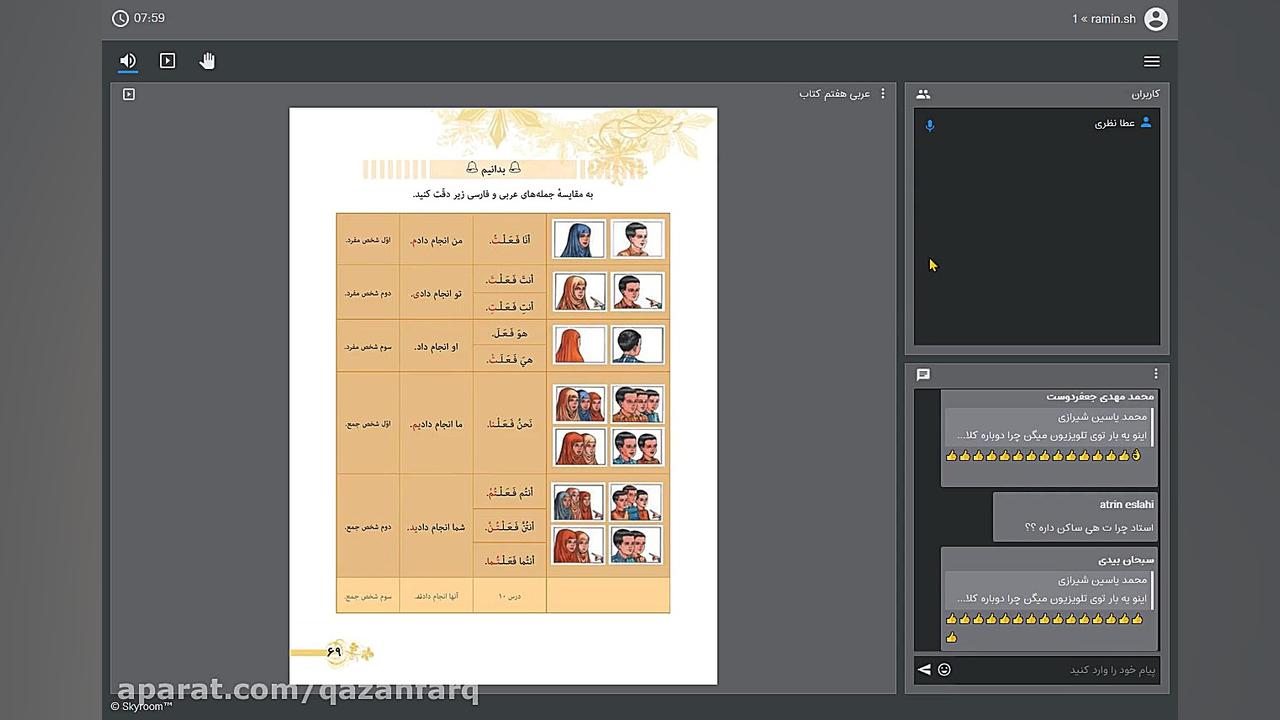Click the chat bubble icon
Image resolution: width=1280 pixels, height=720 pixels.
923,375
